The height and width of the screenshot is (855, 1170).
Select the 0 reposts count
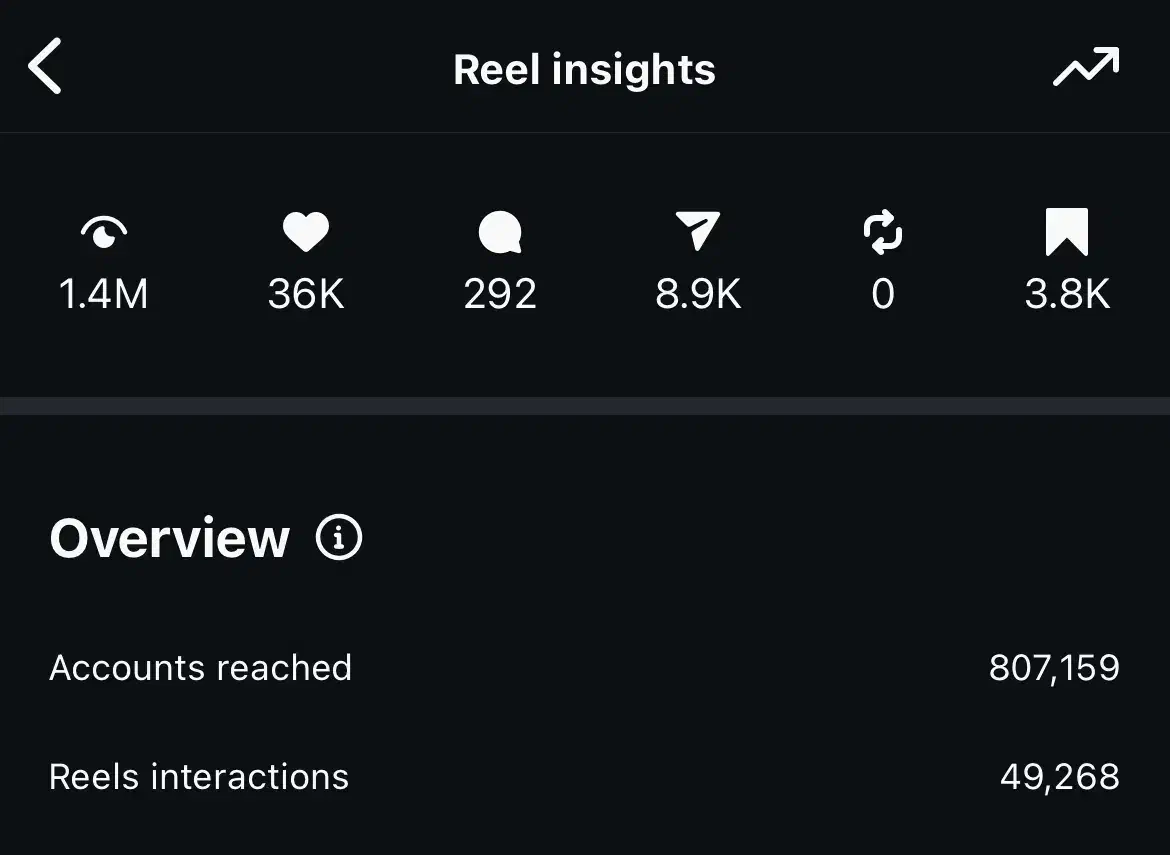(x=883, y=295)
